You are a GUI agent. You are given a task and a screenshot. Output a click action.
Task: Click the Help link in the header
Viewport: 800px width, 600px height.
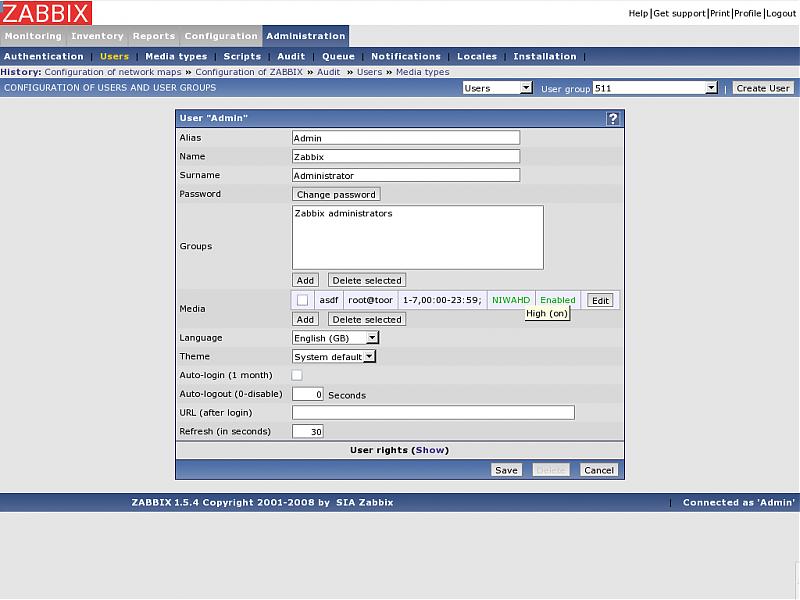pyautogui.click(x=638, y=13)
